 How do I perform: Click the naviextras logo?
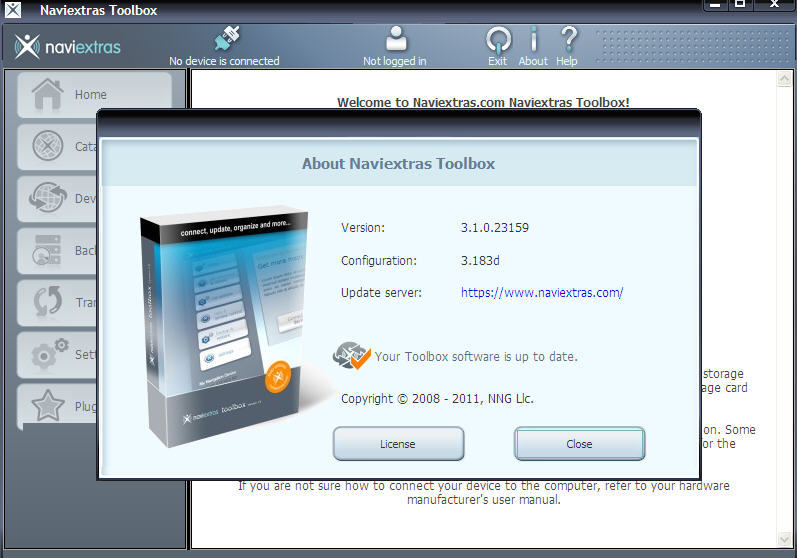pyautogui.click(x=68, y=47)
